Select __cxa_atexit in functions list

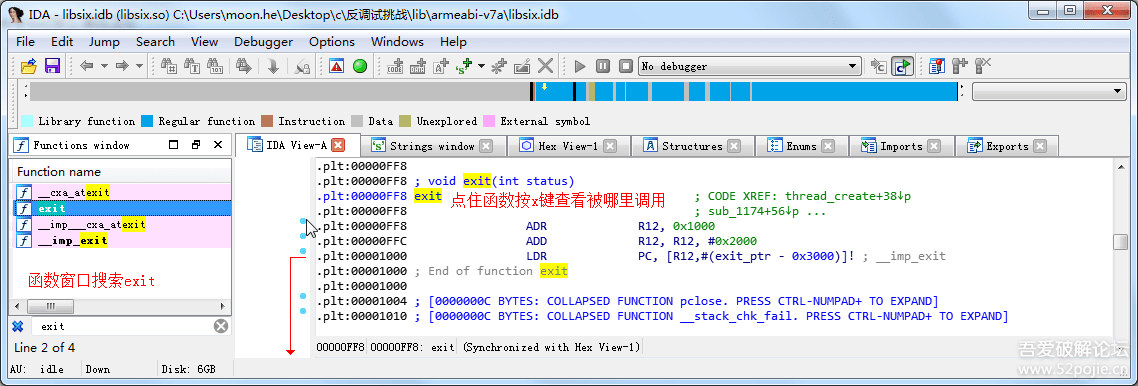point(121,192)
